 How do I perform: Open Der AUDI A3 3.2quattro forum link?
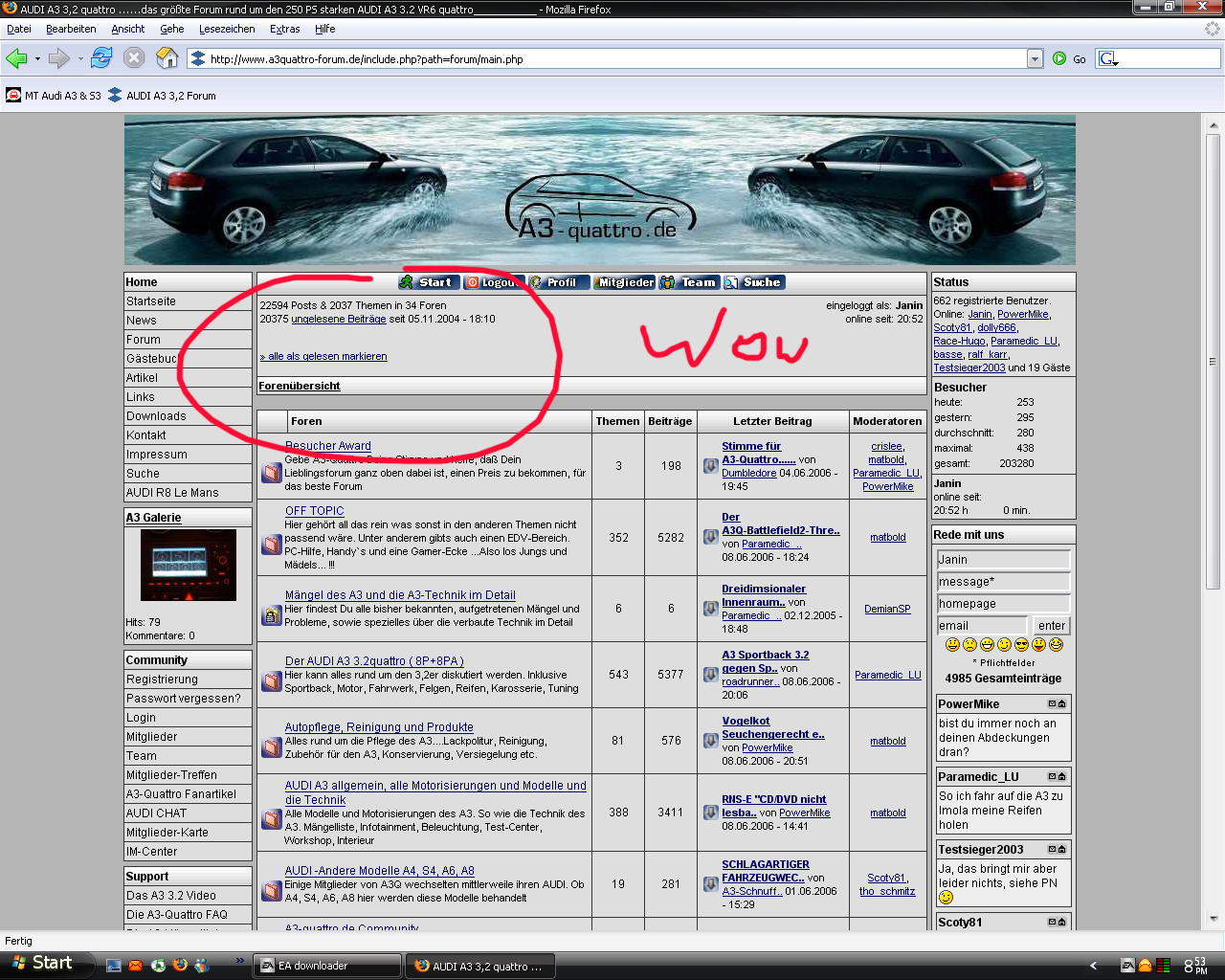point(374,661)
